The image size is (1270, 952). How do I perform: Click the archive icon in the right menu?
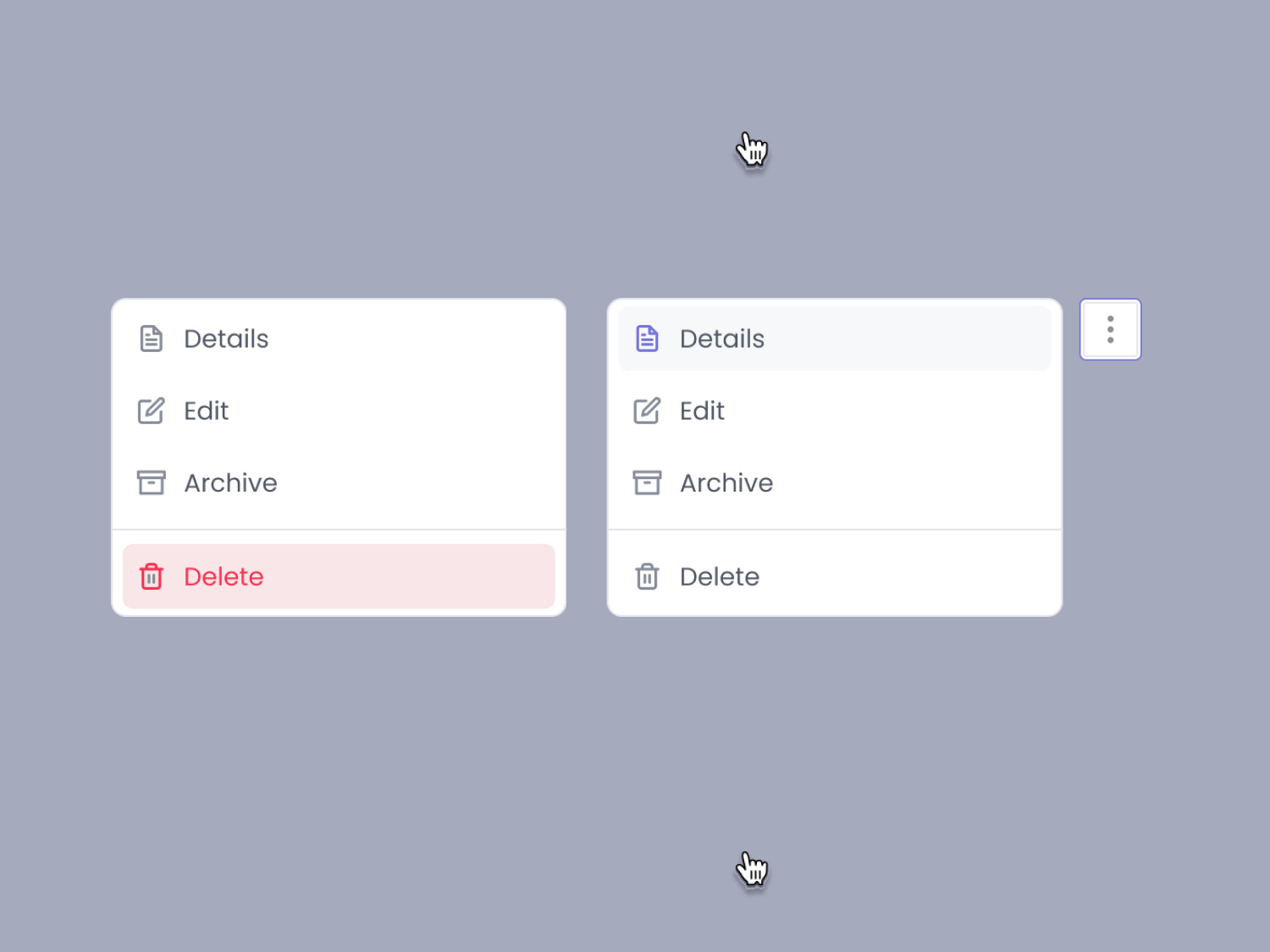coord(648,482)
